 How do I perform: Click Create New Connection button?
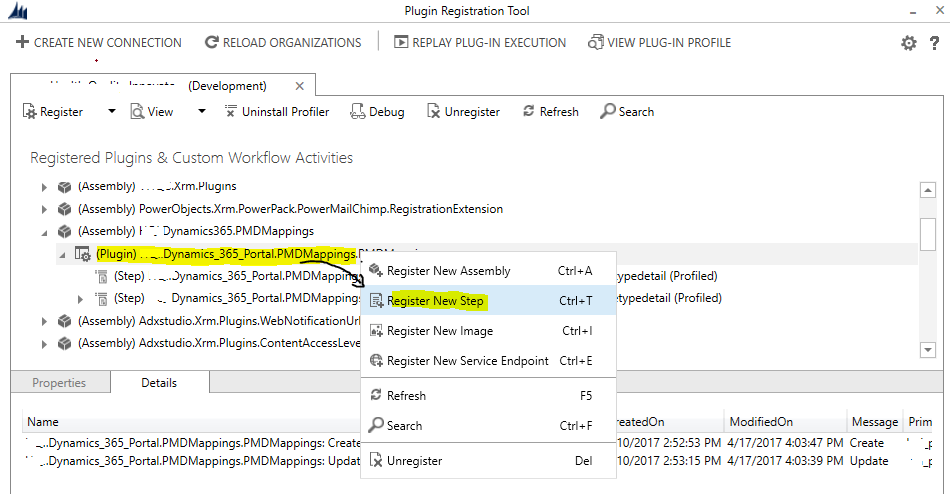98,43
